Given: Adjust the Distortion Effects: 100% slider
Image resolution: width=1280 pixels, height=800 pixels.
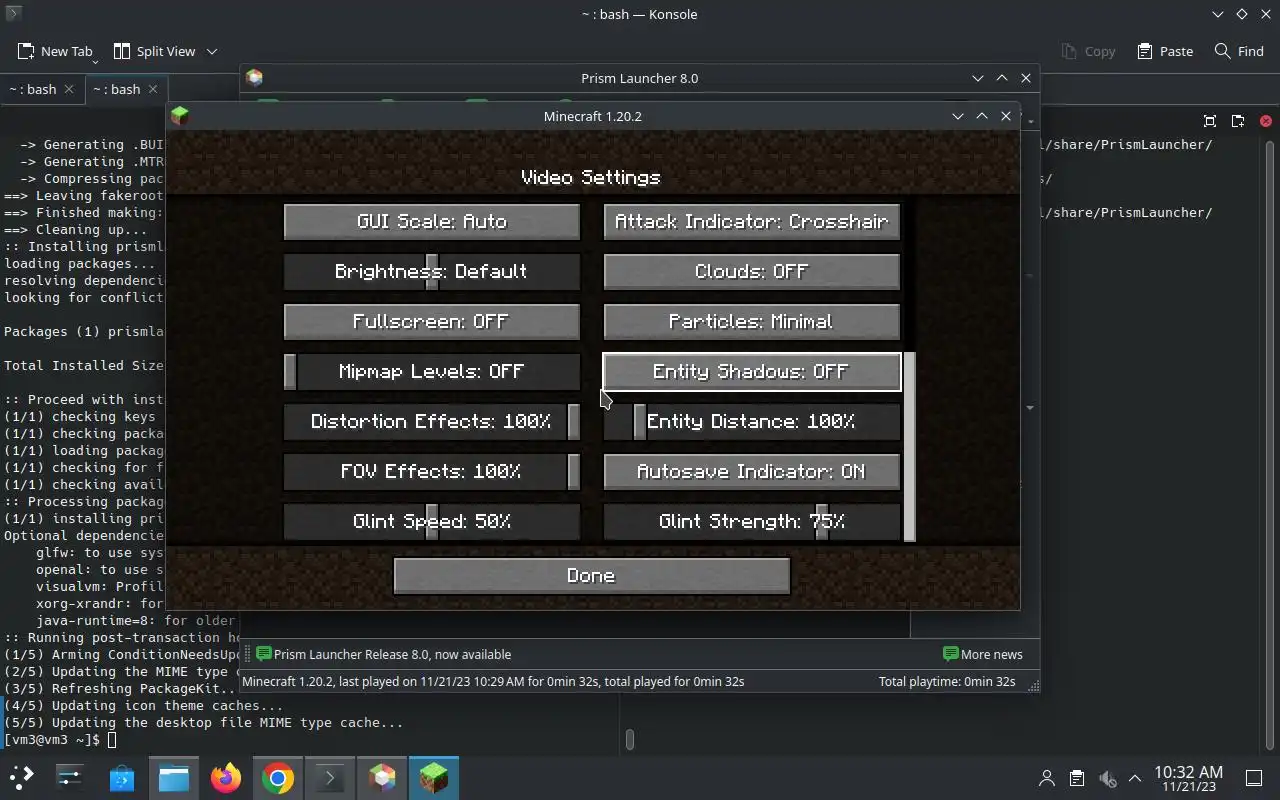Looking at the screenshot, I should [x=432, y=421].
